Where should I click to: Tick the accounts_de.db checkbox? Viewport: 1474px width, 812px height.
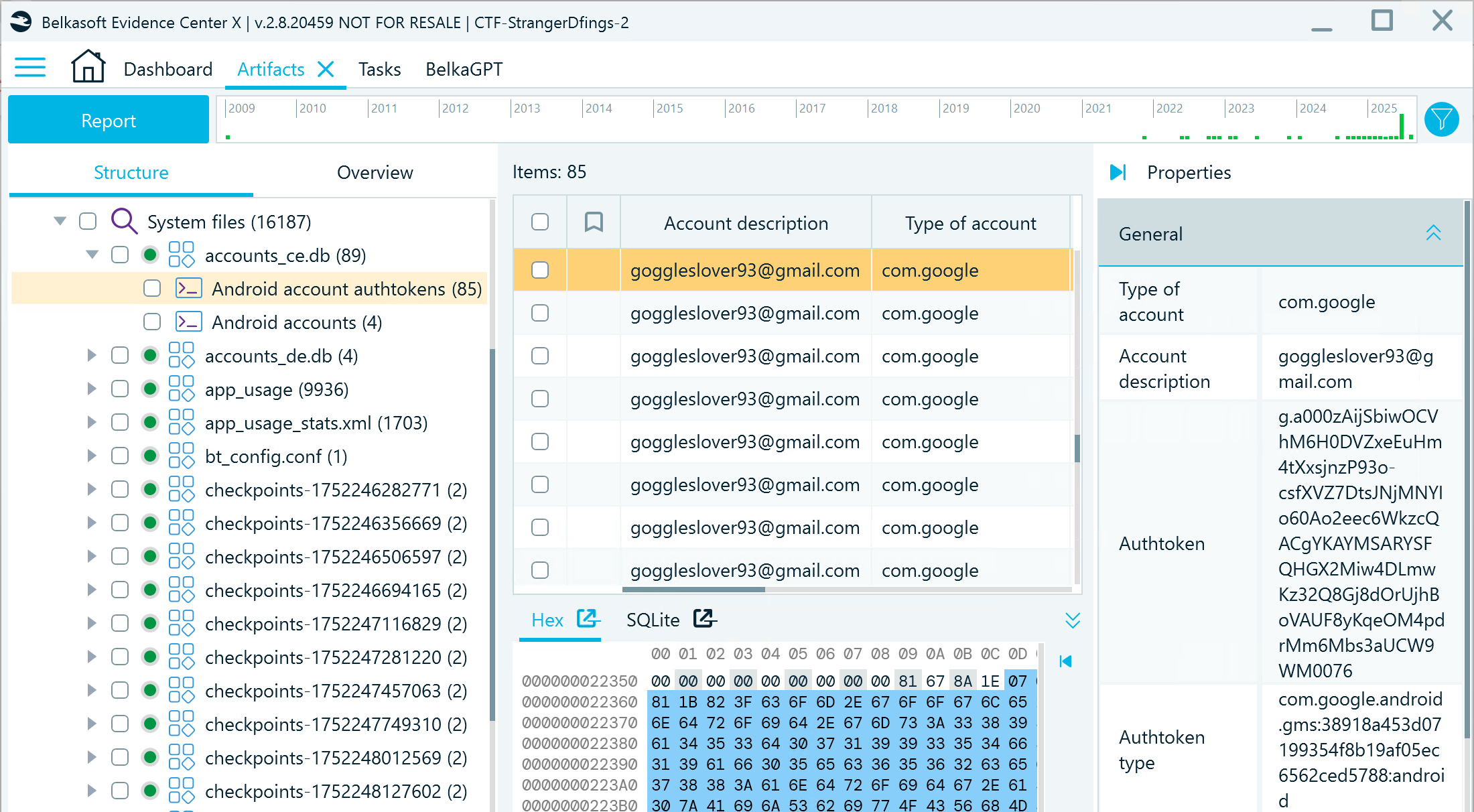[x=120, y=355]
